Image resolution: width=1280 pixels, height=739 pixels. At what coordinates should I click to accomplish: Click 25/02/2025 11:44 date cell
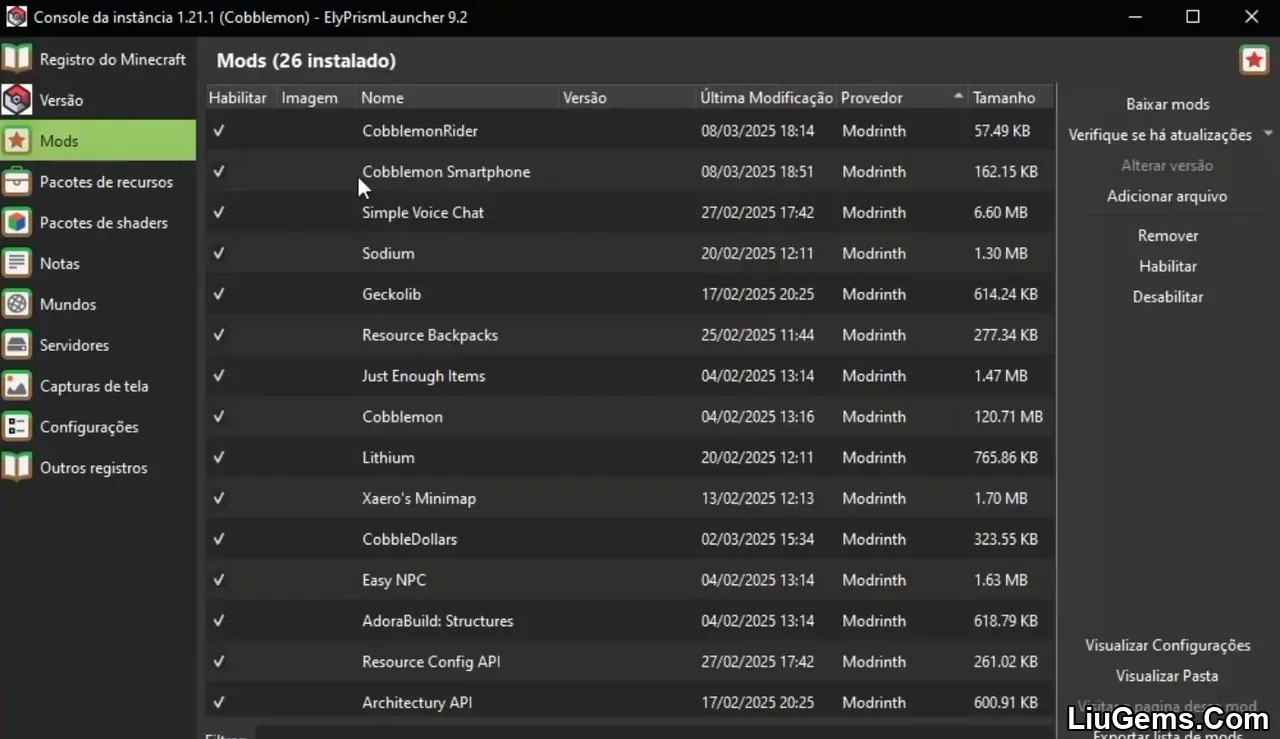[x=757, y=335]
